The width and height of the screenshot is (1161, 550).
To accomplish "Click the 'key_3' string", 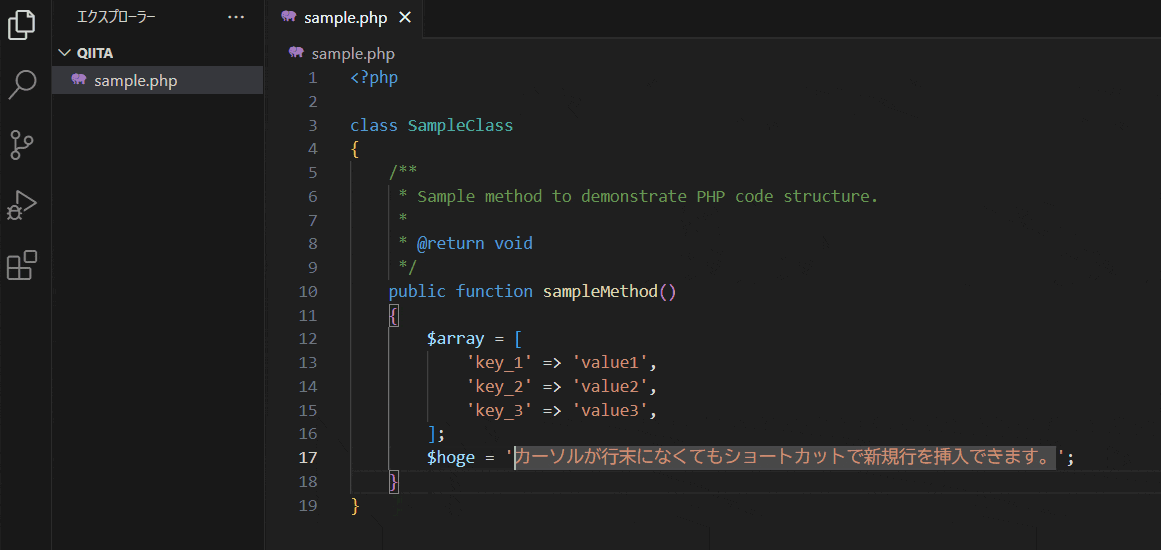I will pos(500,409).
